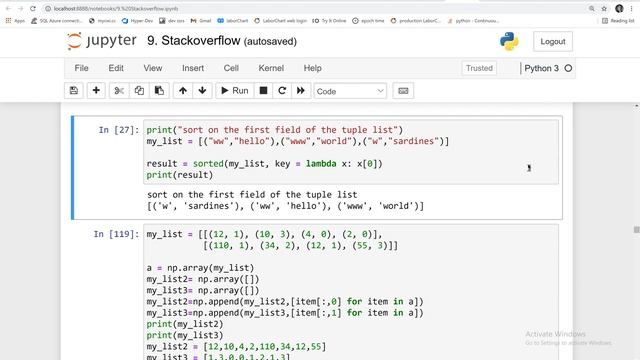
Task: Cut selected cells with the scissors icon
Action: [x=119, y=91]
